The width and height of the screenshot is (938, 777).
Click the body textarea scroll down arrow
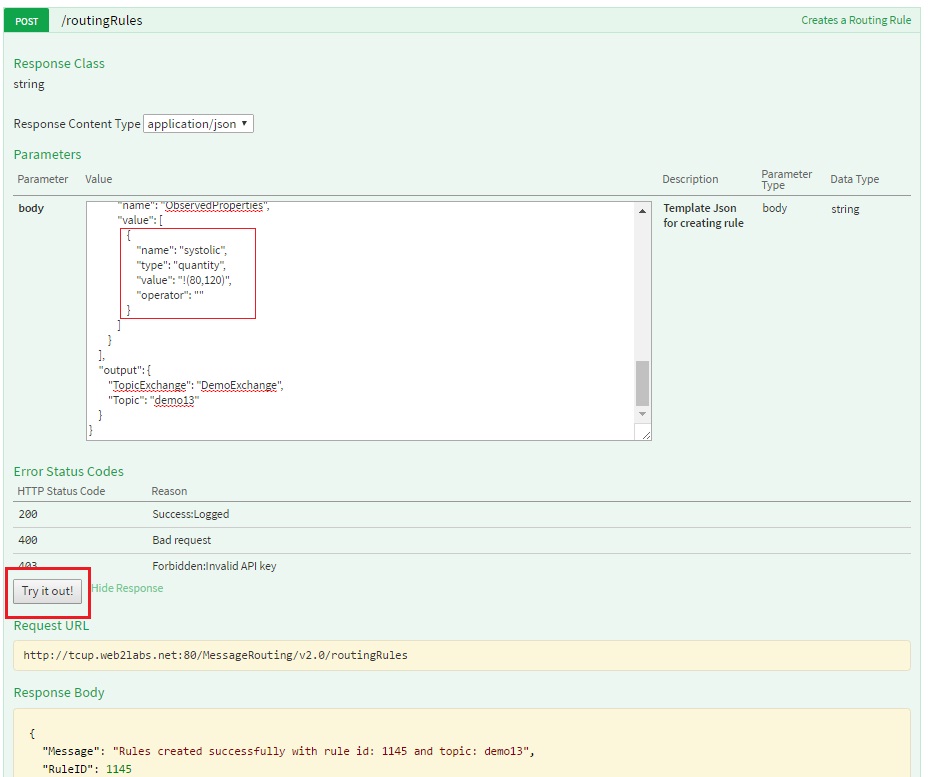(x=642, y=414)
